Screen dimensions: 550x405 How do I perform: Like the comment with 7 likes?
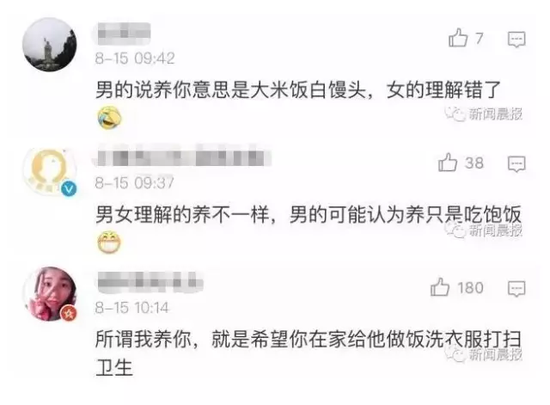458,38
